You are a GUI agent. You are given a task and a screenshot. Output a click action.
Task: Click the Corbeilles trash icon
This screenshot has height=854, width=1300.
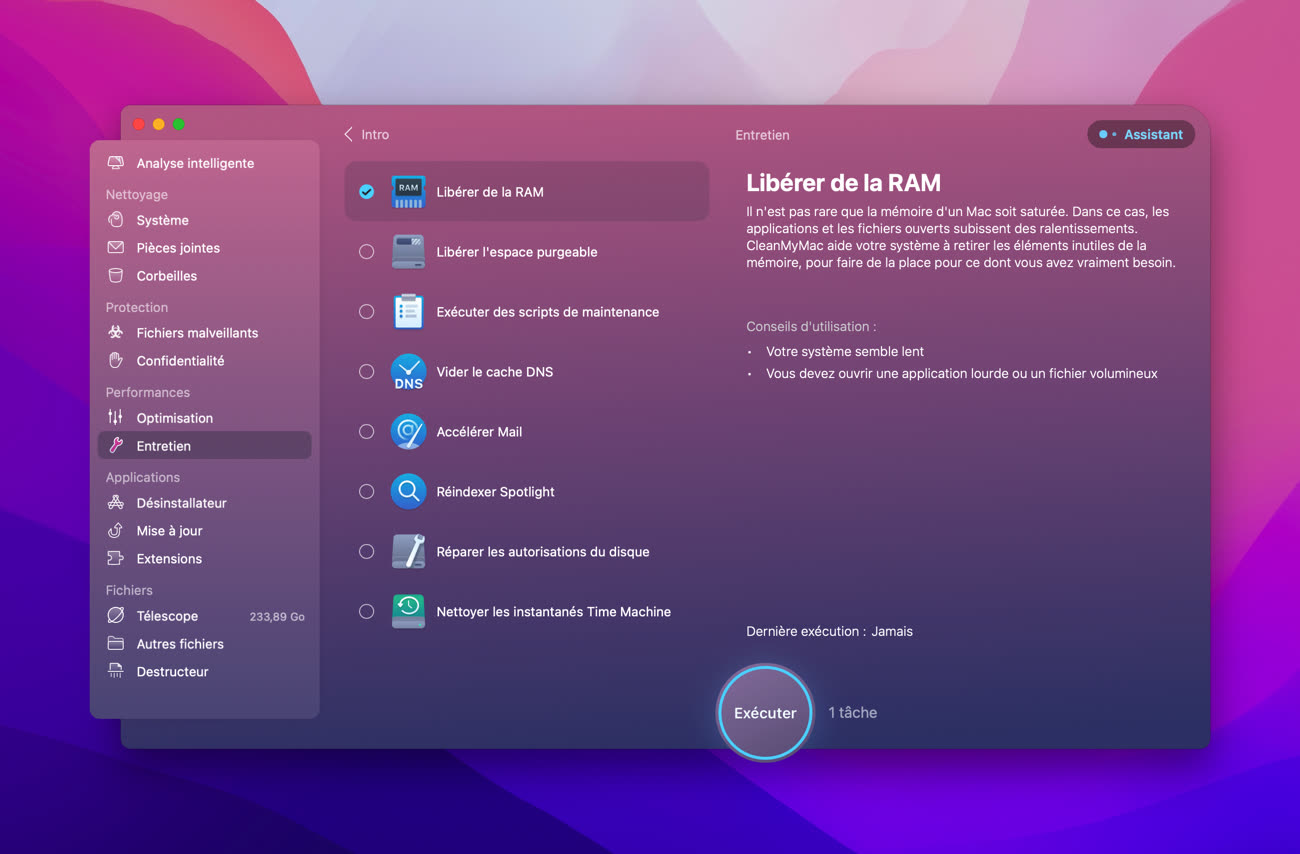(x=116, y=276)
